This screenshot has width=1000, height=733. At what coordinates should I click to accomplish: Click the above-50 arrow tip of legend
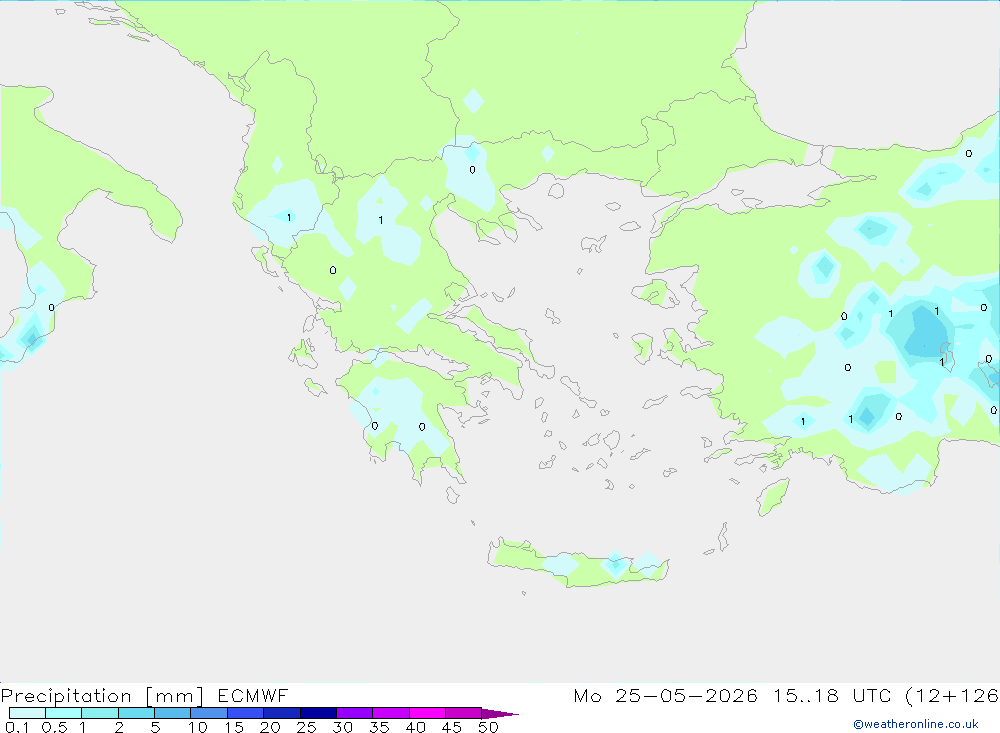pos(500,713)
